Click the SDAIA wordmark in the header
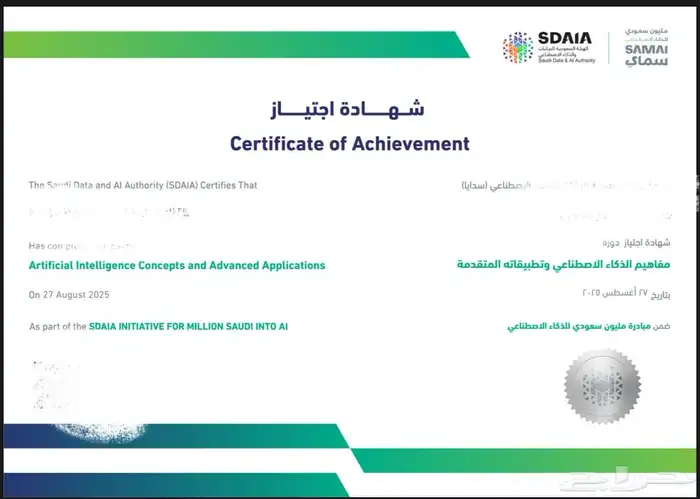The width and height of the screenshot is (700, 499). (566, 40)
